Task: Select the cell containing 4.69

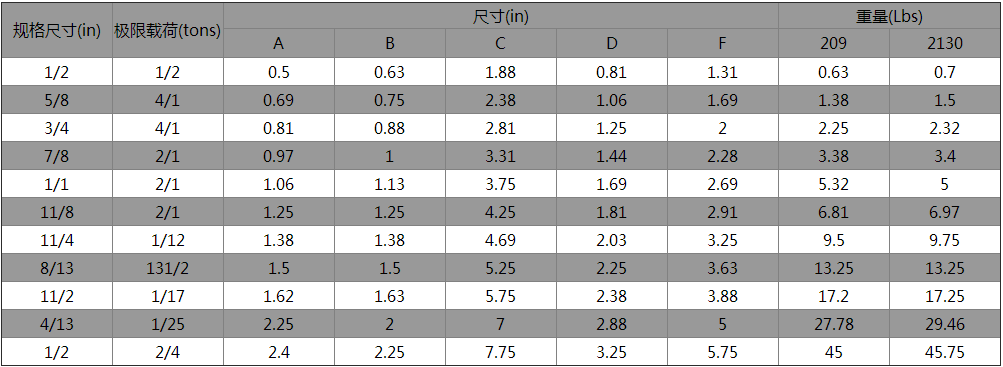Action: coord(500,240)
